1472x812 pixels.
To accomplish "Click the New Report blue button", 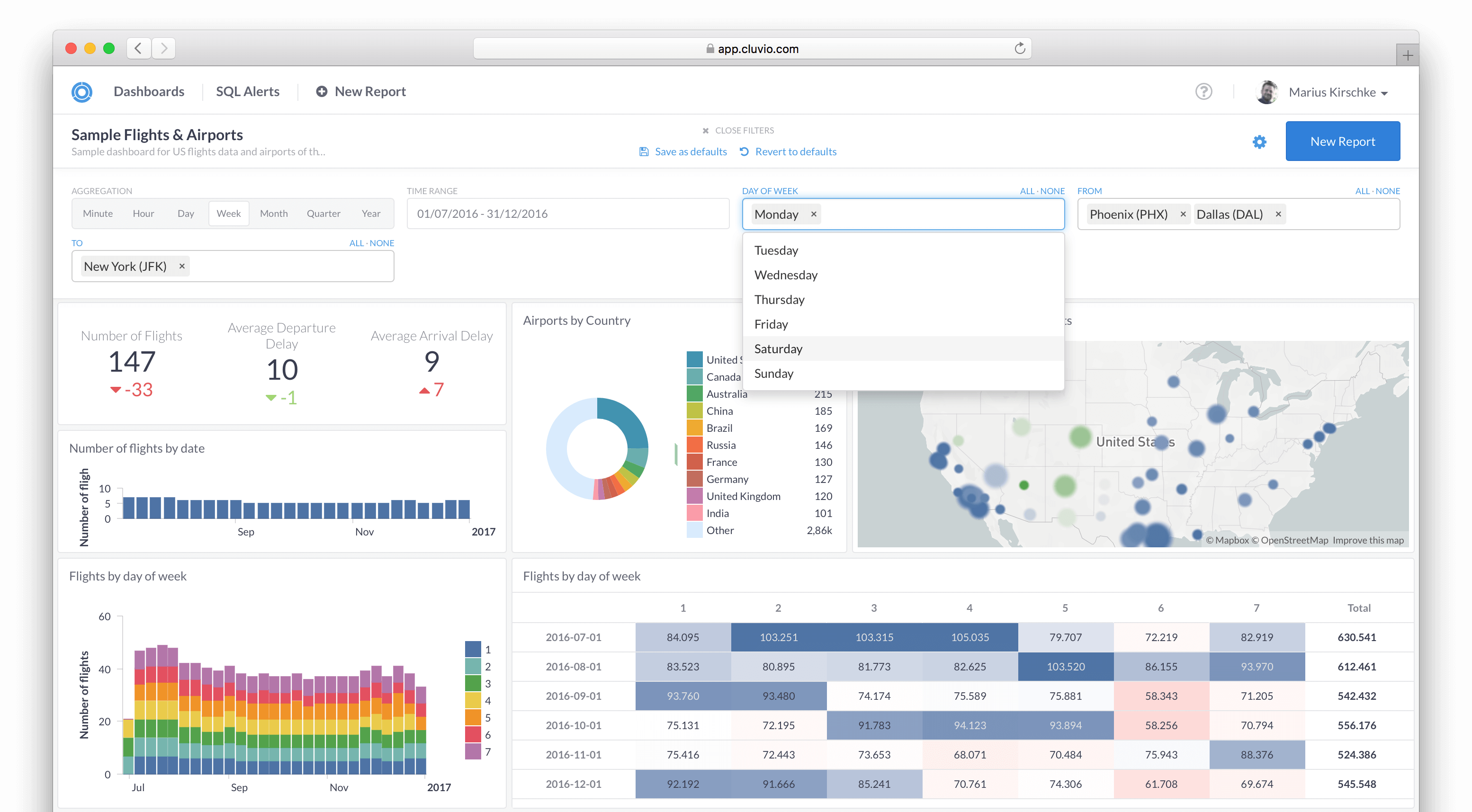I will (x=1343, y=140).
